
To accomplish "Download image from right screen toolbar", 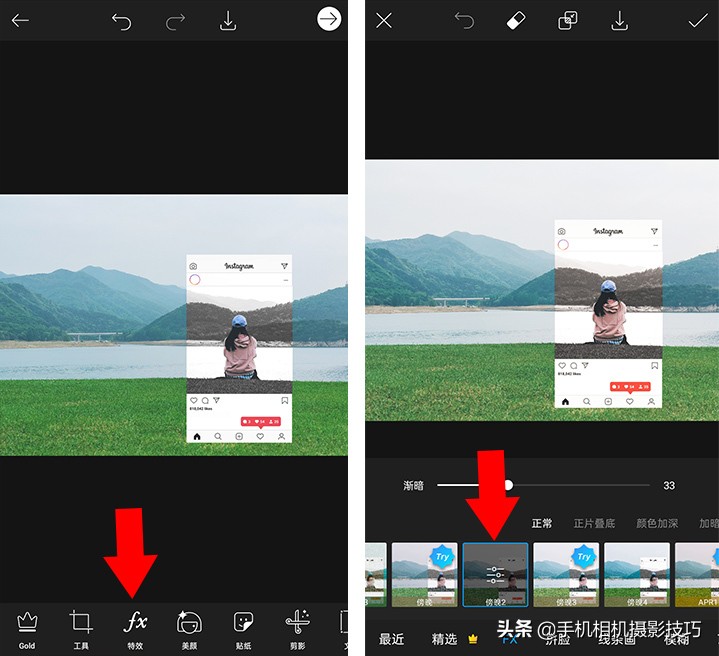I will pos(619,21).
